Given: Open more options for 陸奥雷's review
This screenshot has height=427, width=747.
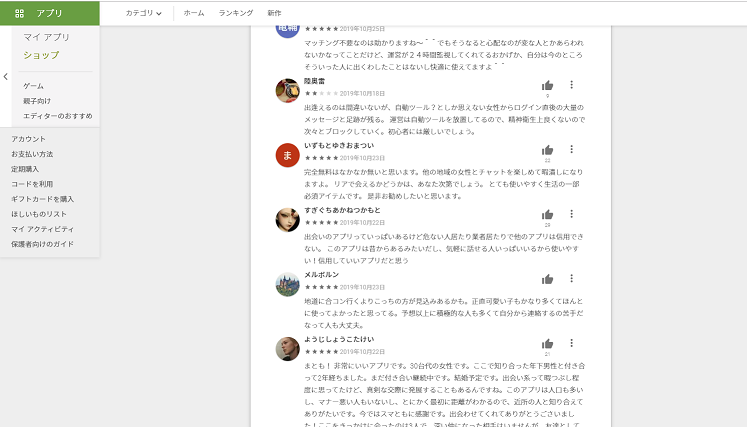Looking at the screenshot, I should pyautogui.click(x=571, y=85).
